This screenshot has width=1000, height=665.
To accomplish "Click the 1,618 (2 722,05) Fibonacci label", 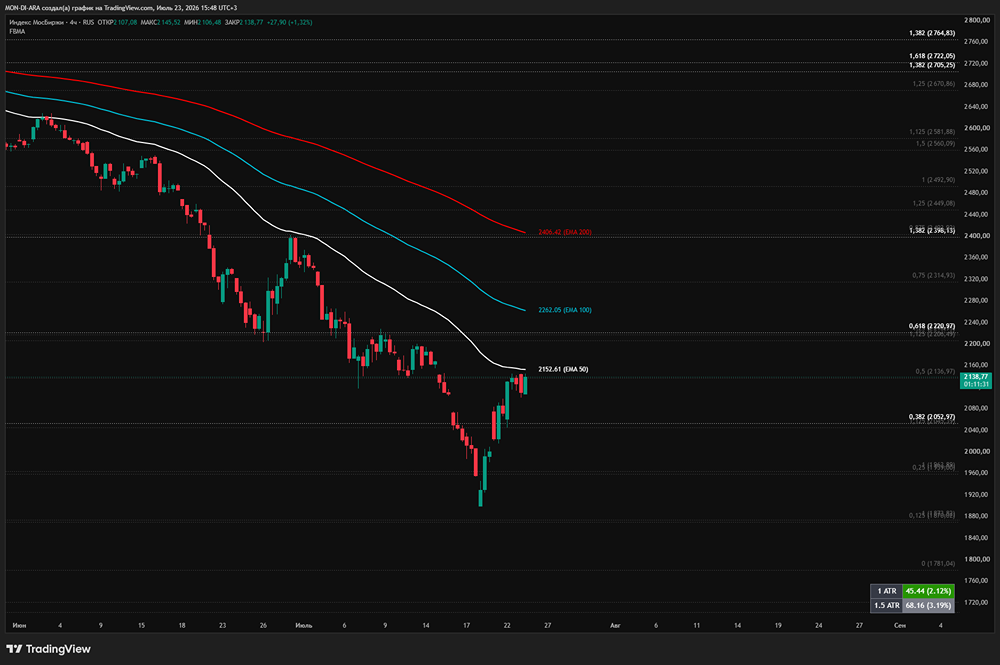I will tap(932, 56).
